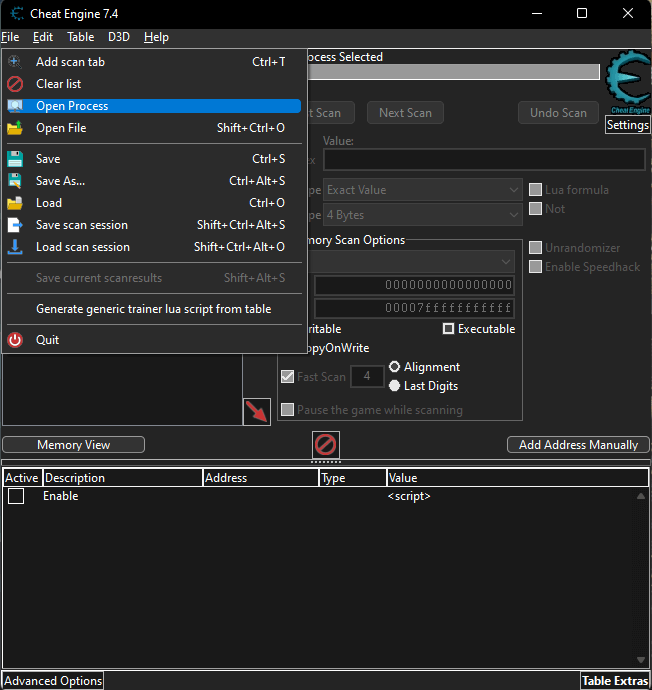
Task: Open Table Extras at bottom right
Action: pos(615,681)
